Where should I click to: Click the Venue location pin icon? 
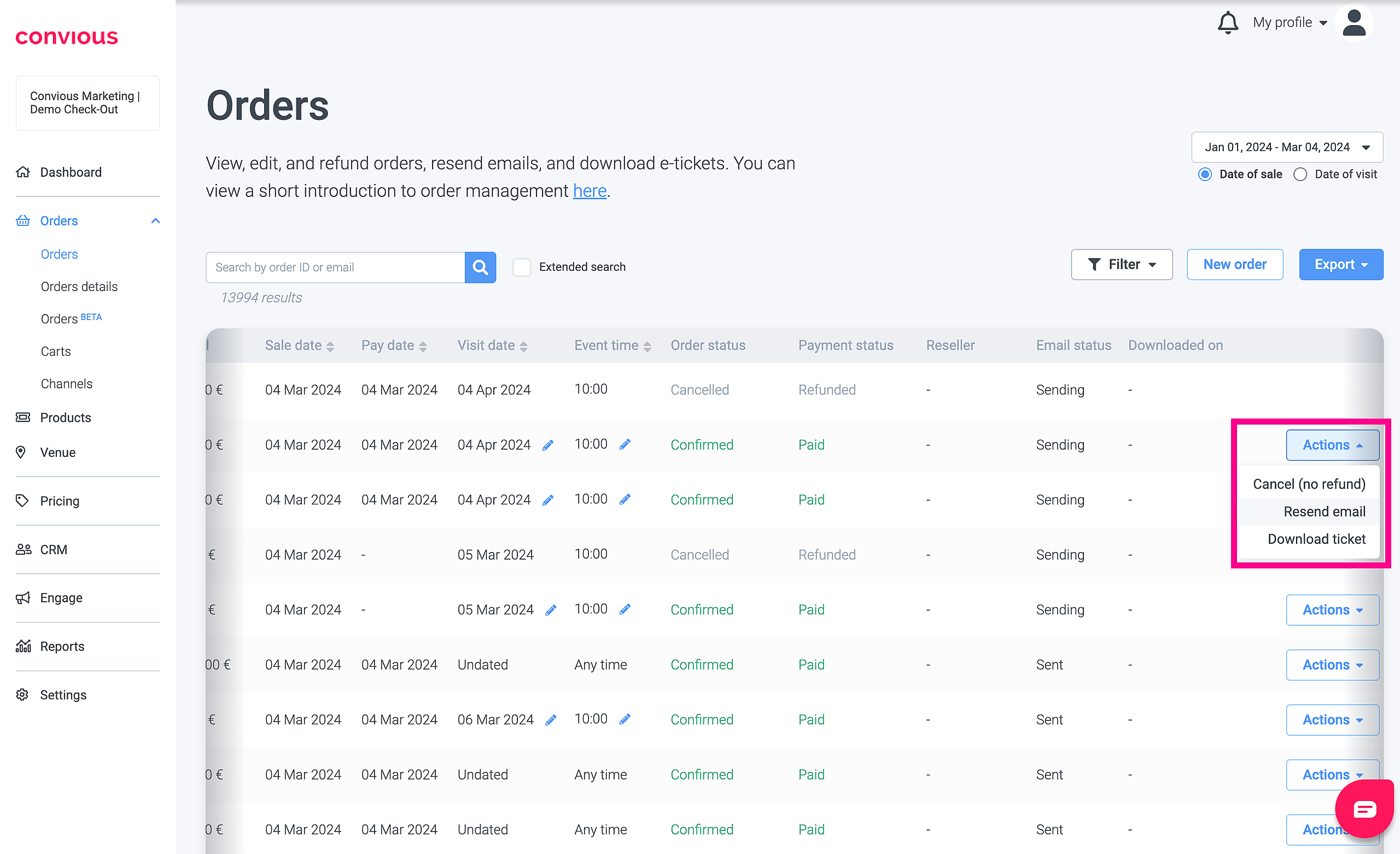[x=21, y=452]
